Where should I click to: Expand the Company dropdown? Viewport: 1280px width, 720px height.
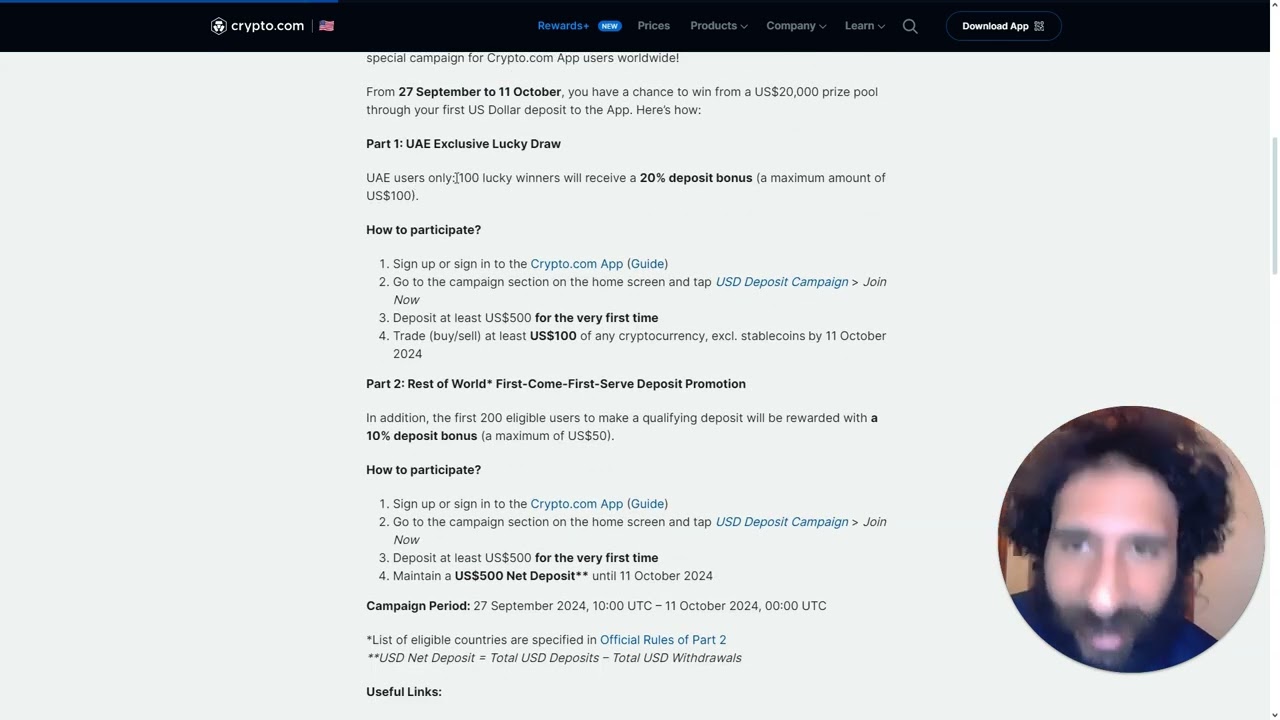click(796, 26)
